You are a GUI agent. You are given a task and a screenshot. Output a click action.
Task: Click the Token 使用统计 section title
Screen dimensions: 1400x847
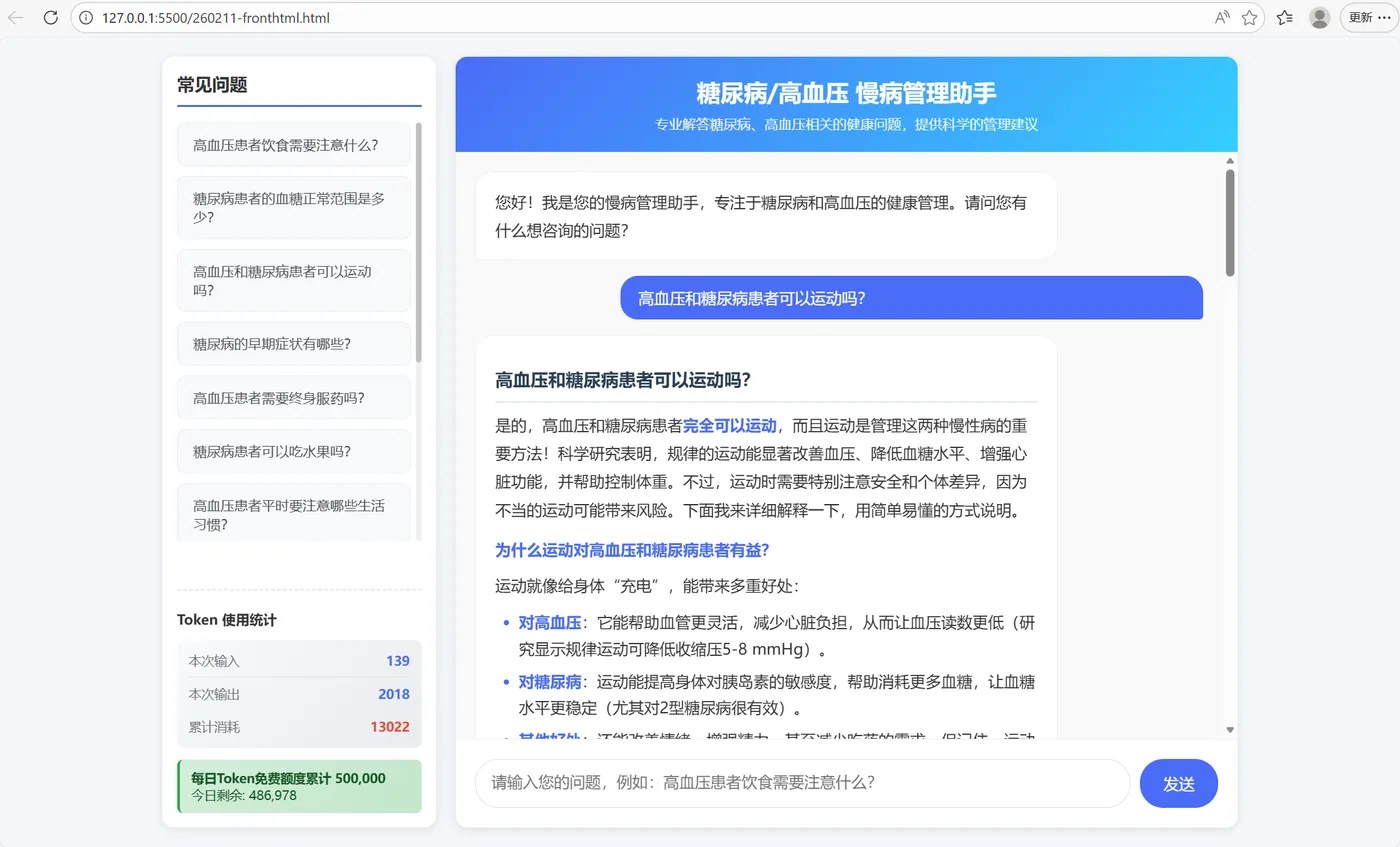(x=227, y=619)
